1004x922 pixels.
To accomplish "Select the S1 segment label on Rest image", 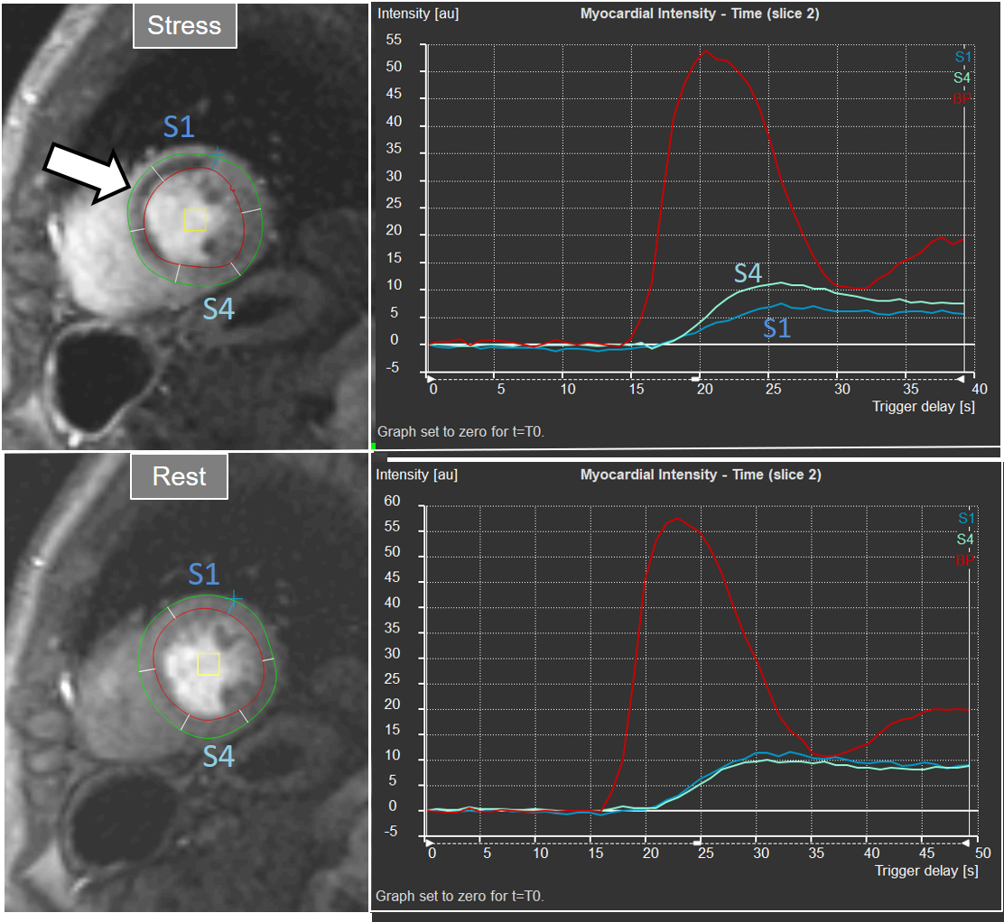I will [x=203, y=574].
